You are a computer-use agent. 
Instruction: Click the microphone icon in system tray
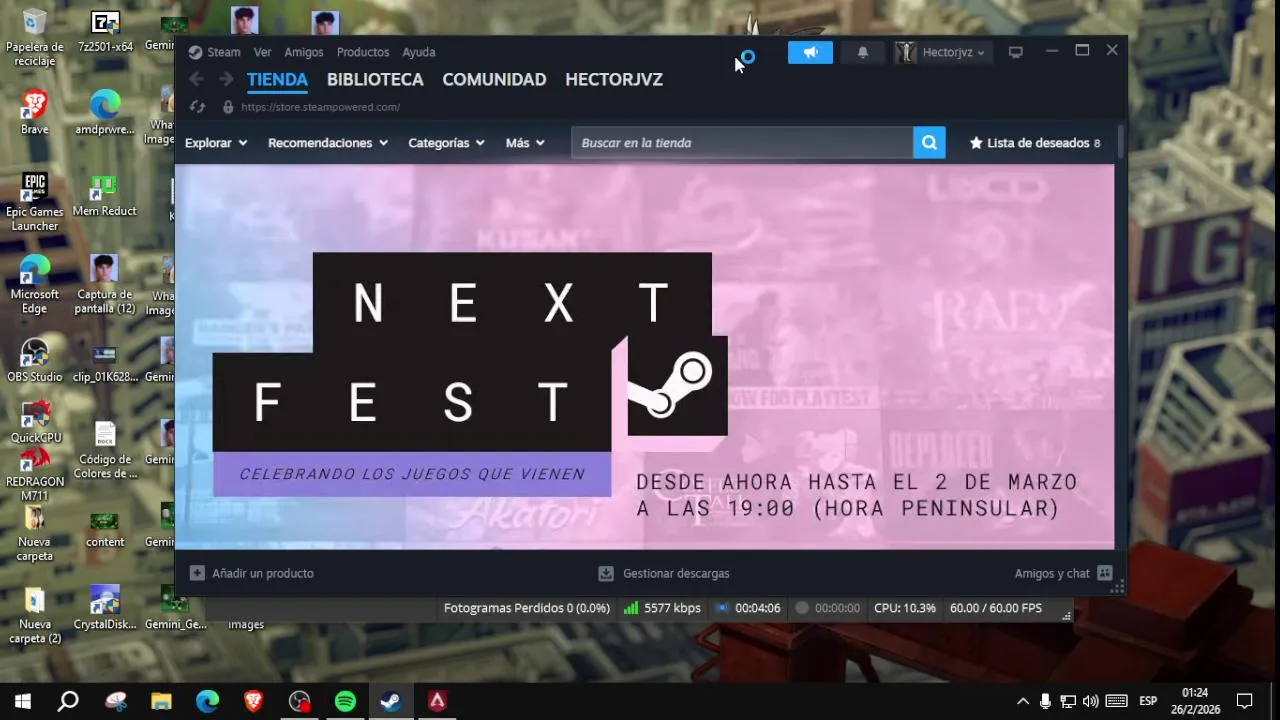coord(1045,701)
